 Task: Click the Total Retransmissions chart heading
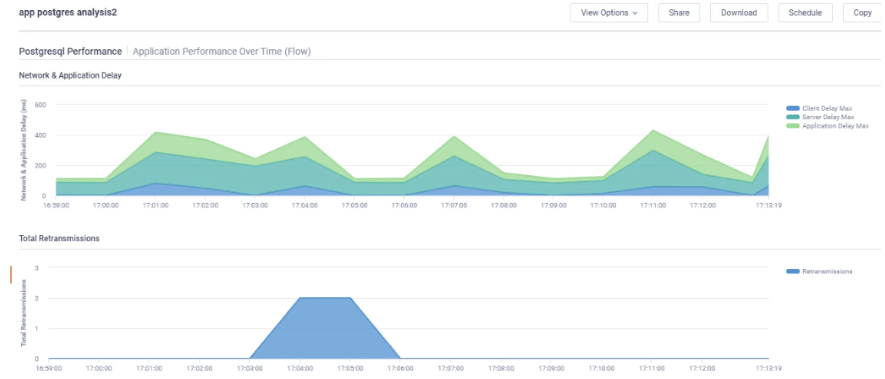tap(59, 238)
